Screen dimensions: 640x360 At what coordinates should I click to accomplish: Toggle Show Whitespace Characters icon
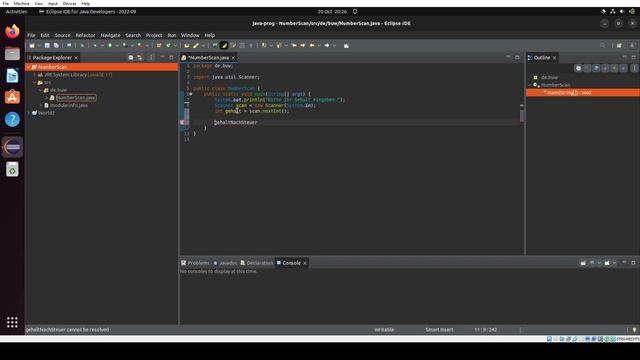pyautogui.click(x=251, y=46)
